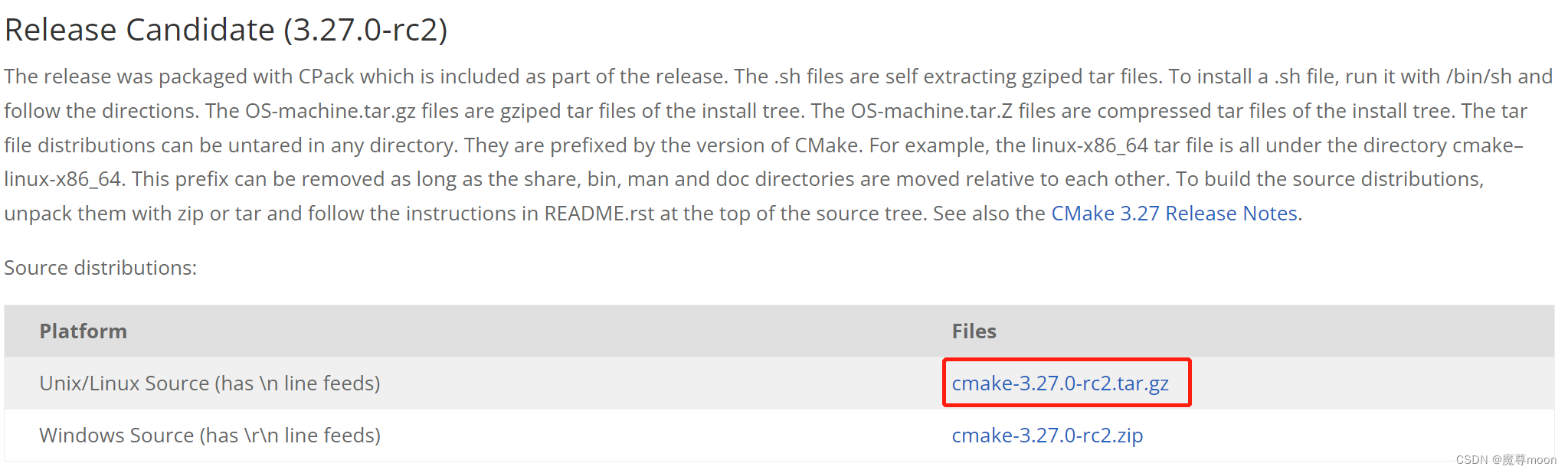Download cmake-3.27.0-rc2.zip for Windows
The height and width of the screenshot is (473, 1568).
pos(1047,435)
